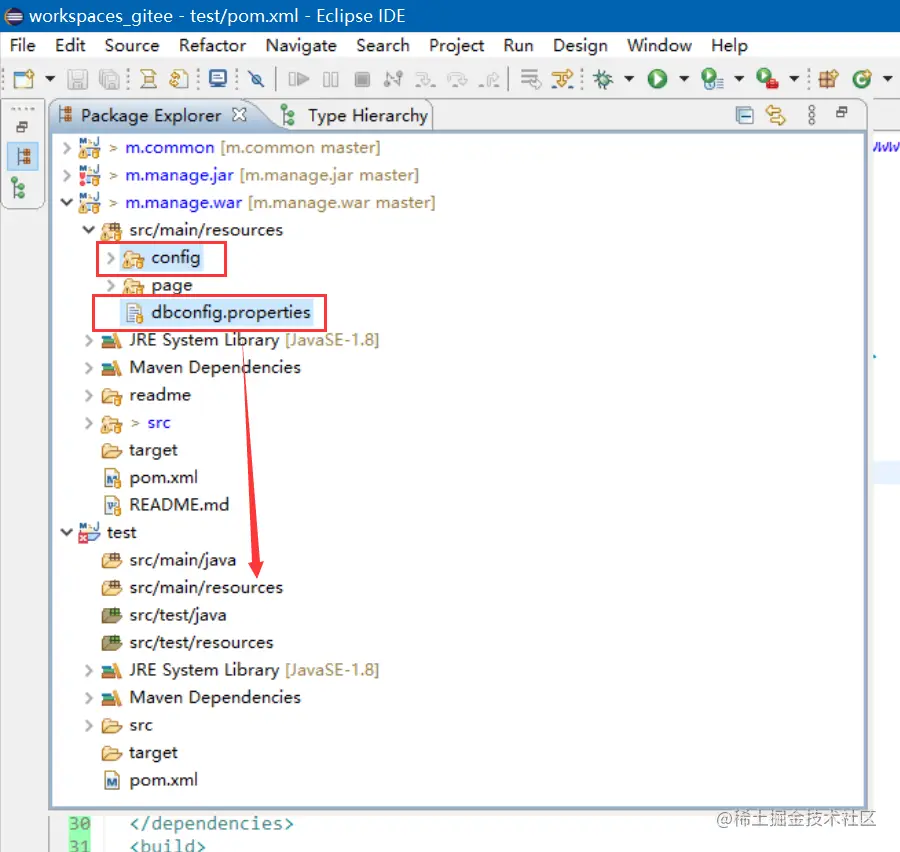The height and width of the screenshot is (852, 900).
Task: Open the Coverage dropdown arrow
Action: point(739,79)
